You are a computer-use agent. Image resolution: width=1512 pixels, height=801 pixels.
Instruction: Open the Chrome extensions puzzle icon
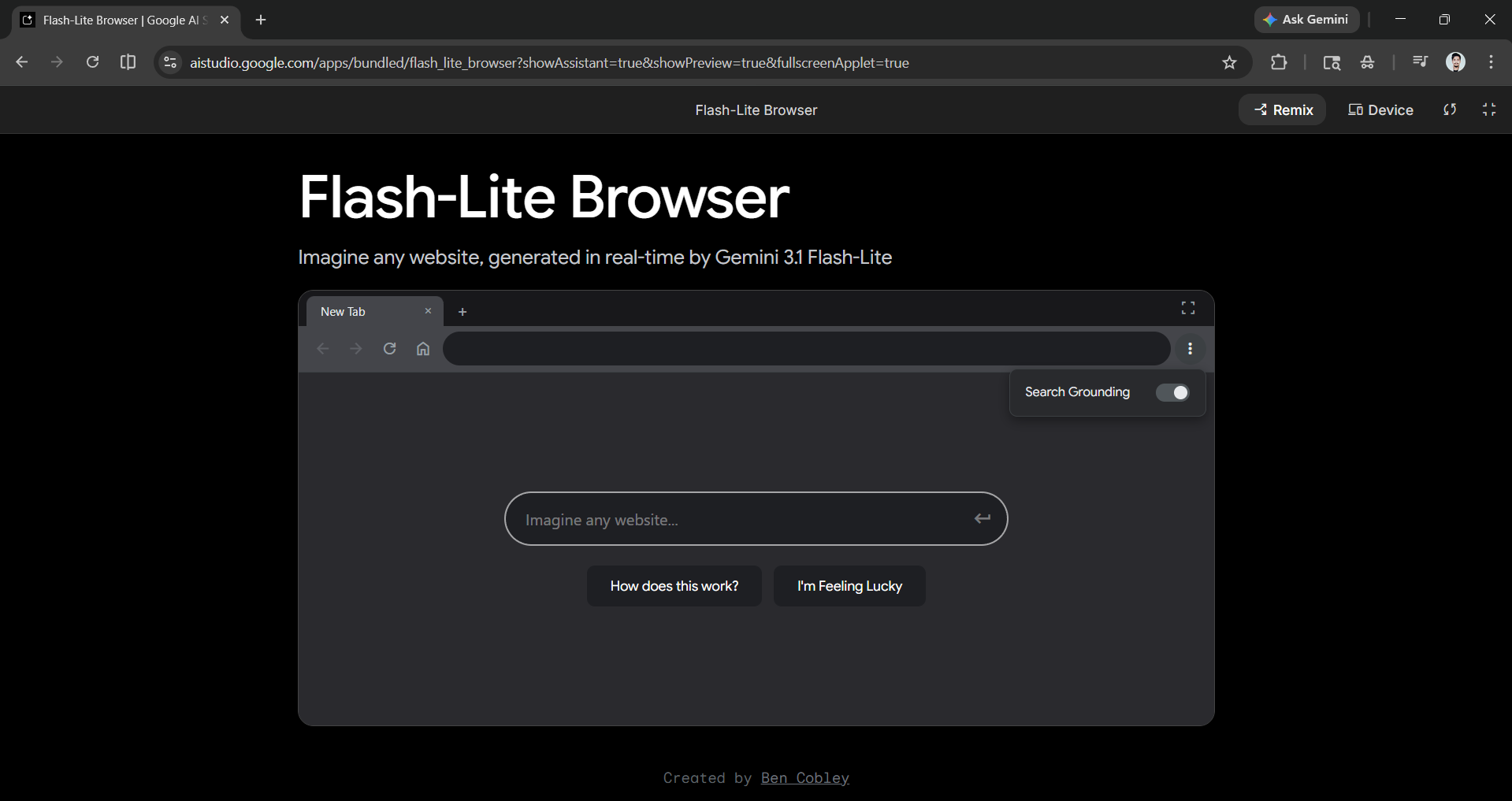click(1279, 62)
